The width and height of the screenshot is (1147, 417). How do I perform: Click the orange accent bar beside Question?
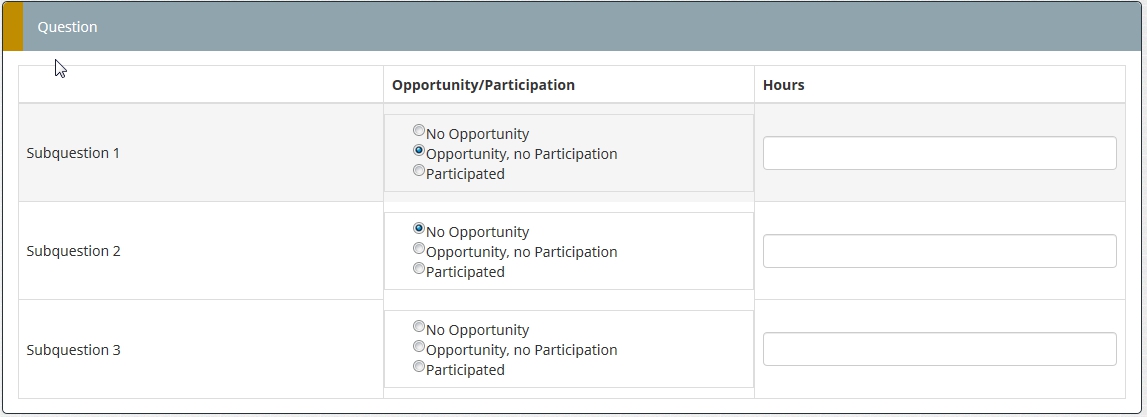pyautogui.click(x=12, y=27)
